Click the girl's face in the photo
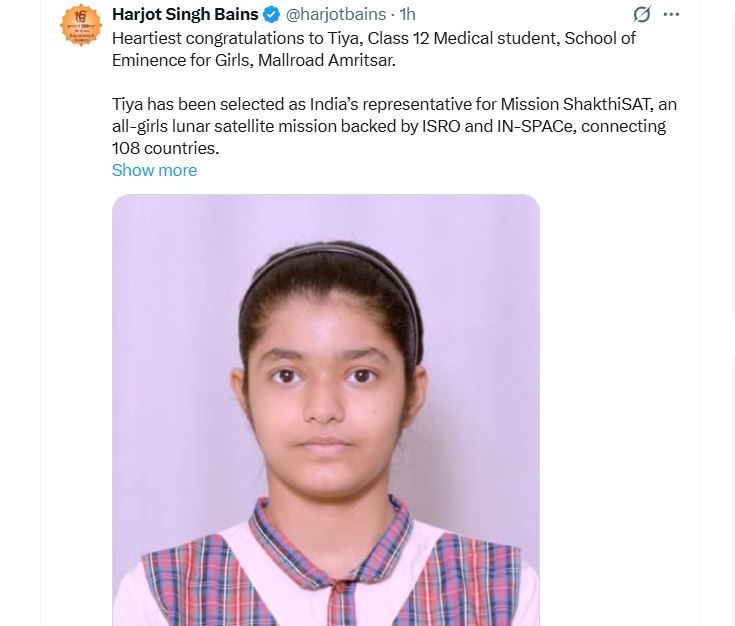Viewport: 735px width, 626px height. tap(326, 399)
